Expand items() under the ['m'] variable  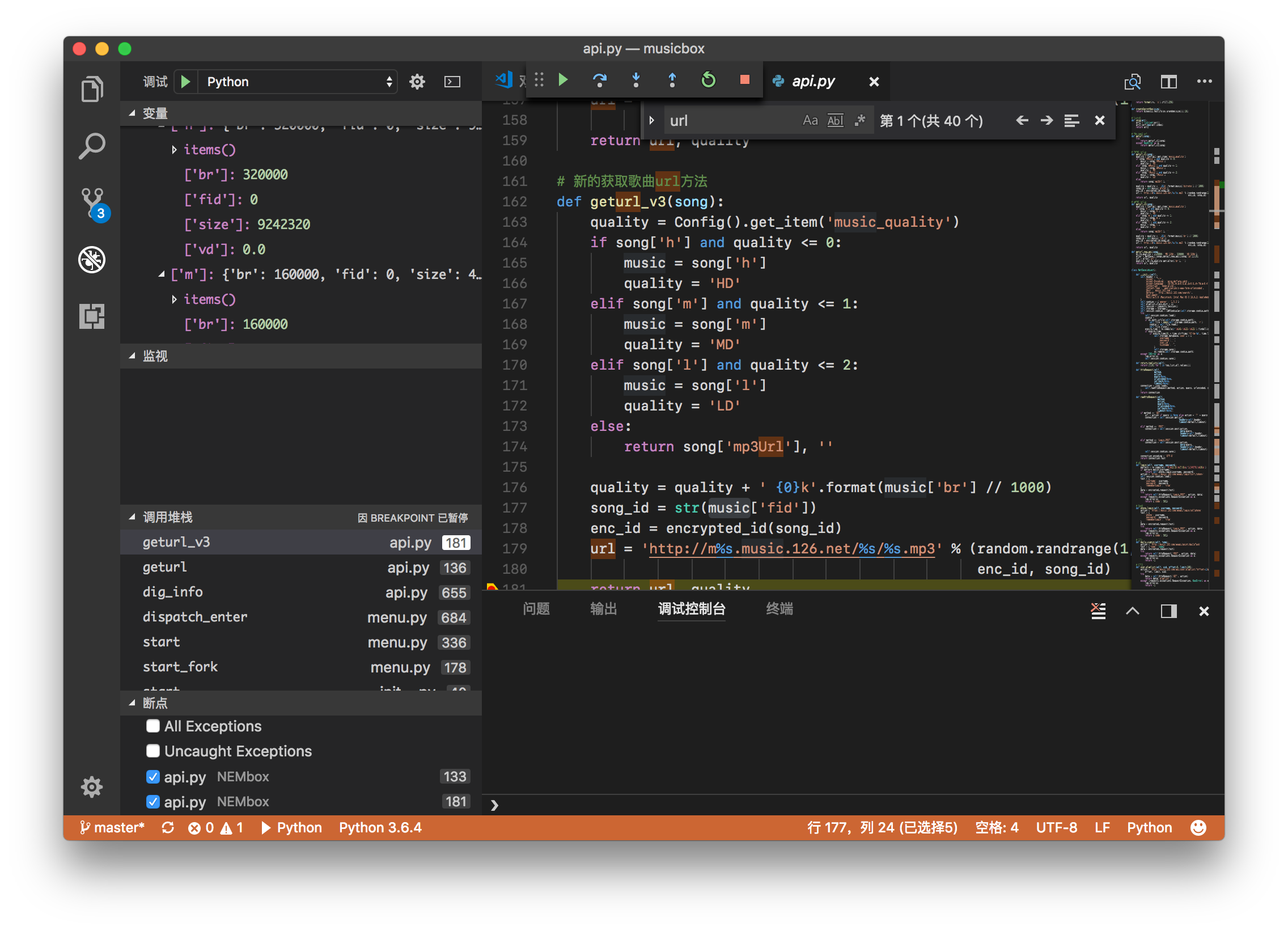point(175,299)
